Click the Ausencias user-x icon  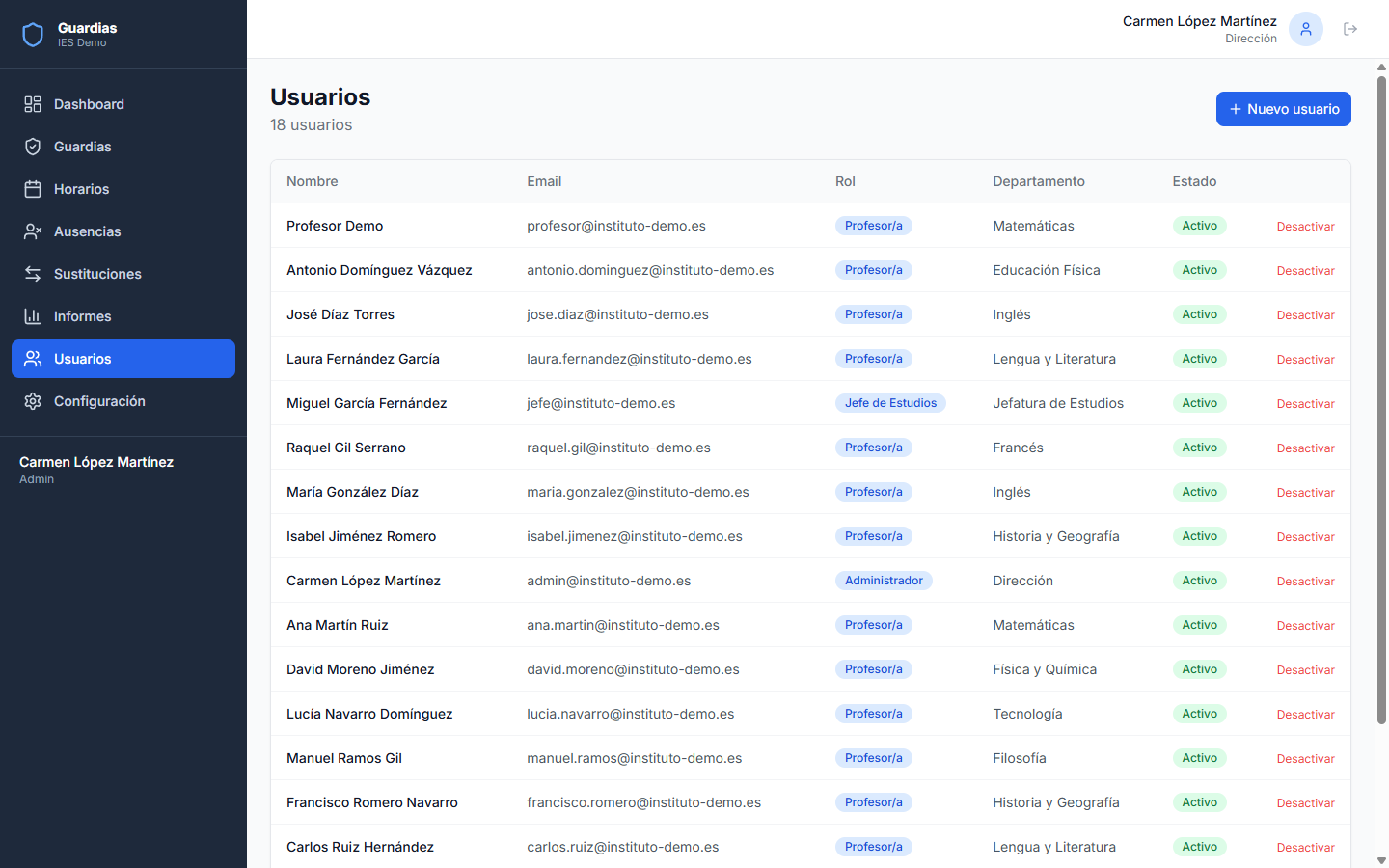[x=33, y=231]
